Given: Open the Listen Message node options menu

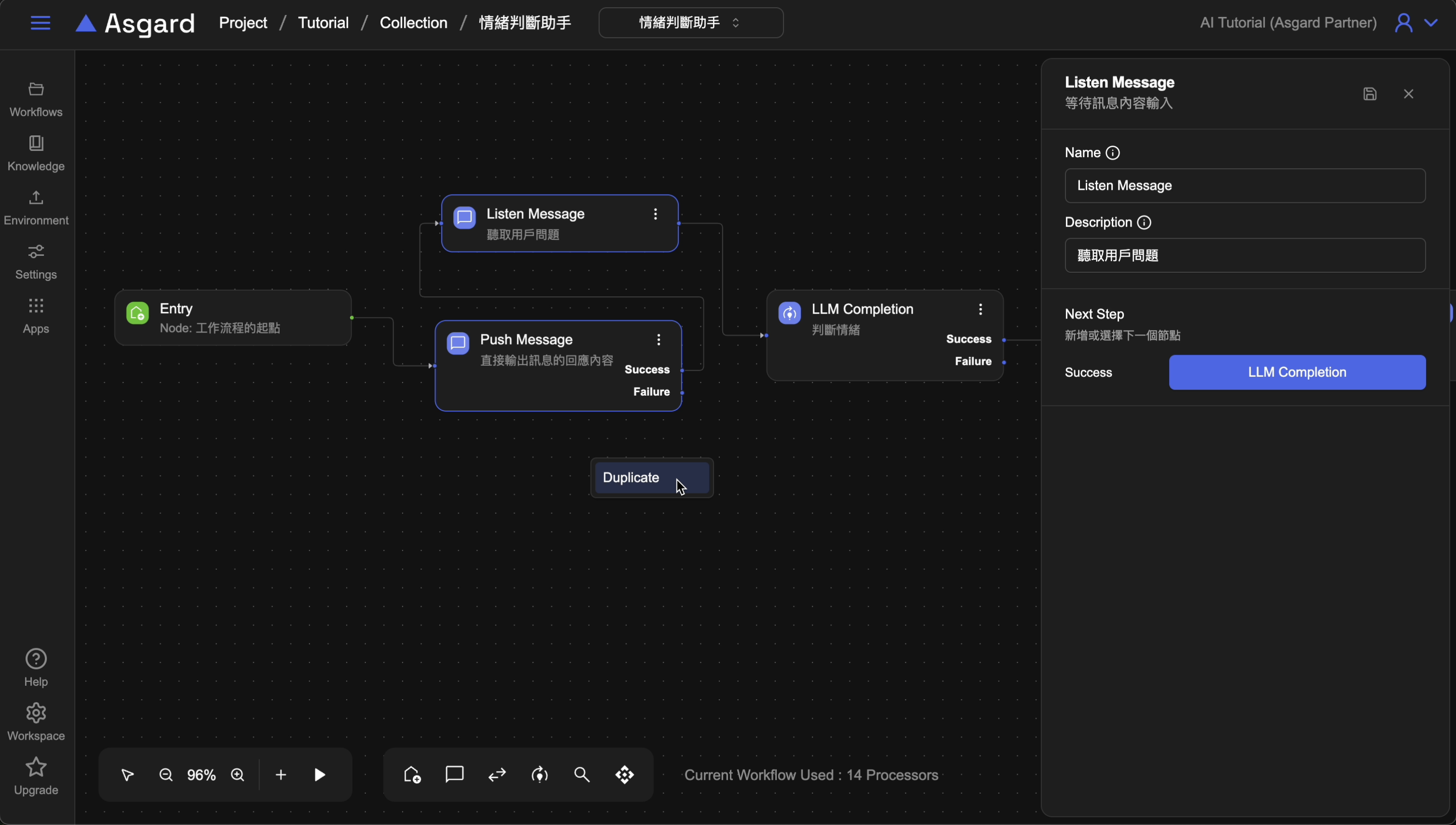Looking at the screenshot, I should click(655, 214).
